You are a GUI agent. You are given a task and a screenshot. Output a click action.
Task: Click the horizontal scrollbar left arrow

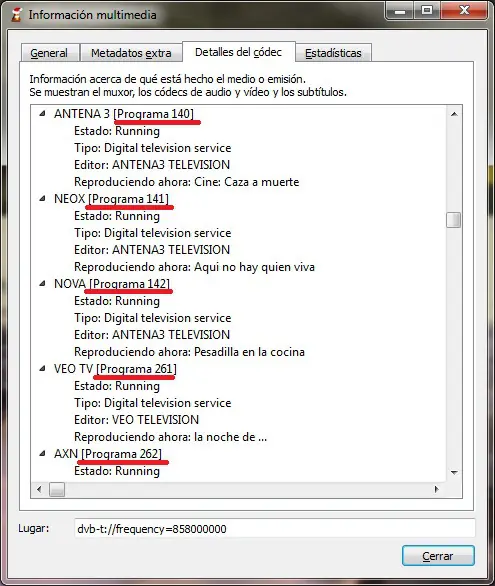point(39,489)
